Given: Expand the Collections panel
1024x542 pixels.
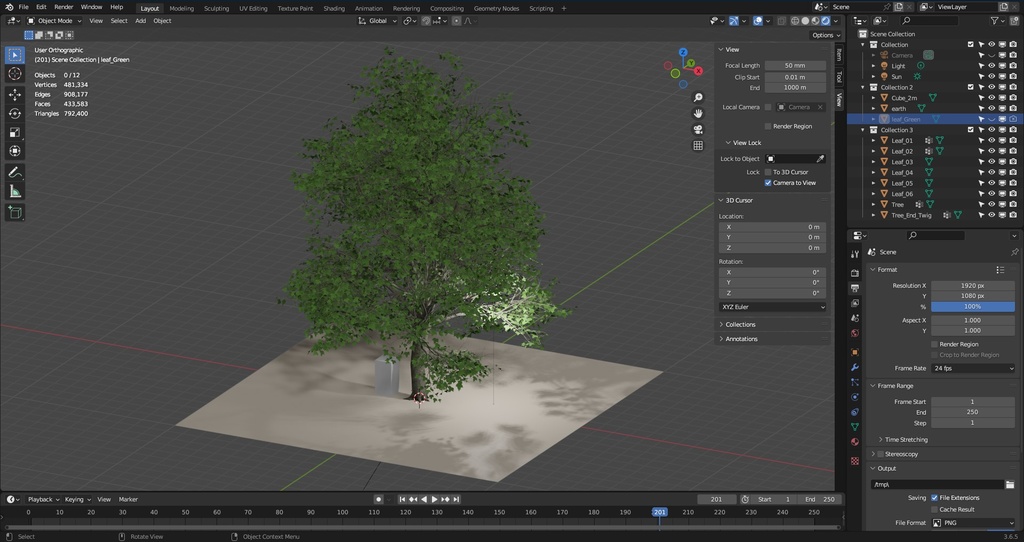Looking at the screenshot, I should (x=740, y=325).
